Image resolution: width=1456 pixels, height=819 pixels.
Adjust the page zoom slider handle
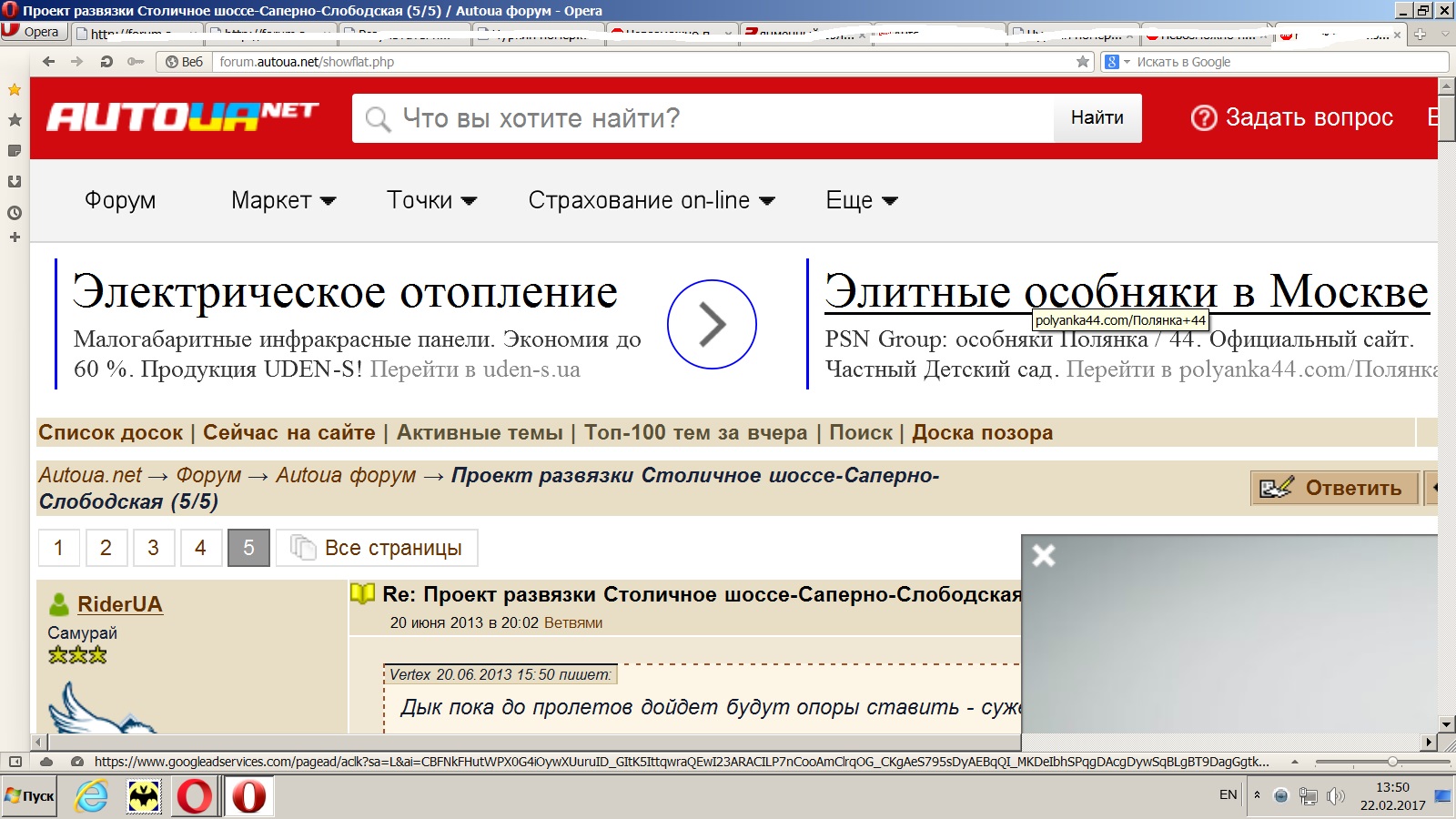pyautogui.click(x=1392, y=762)
